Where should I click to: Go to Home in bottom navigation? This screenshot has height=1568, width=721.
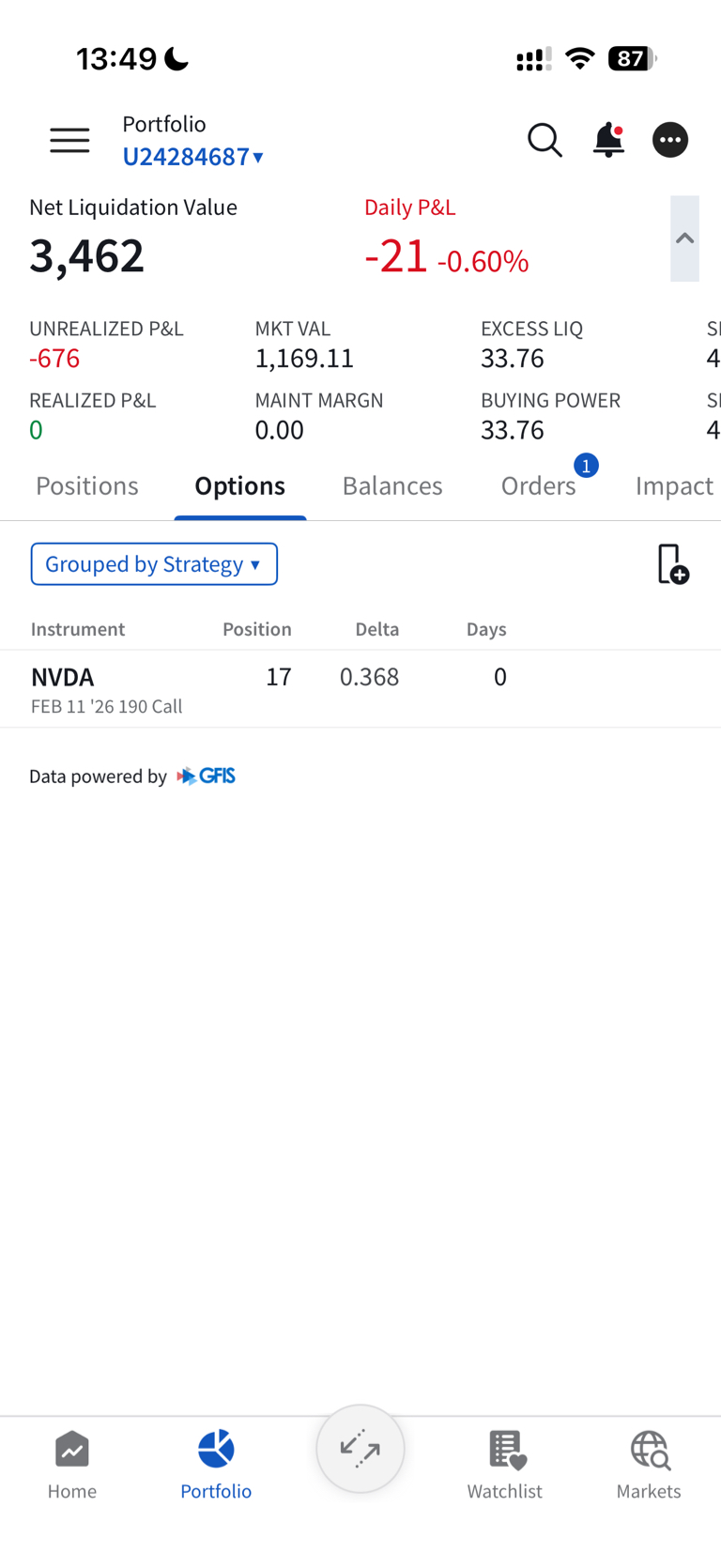(x=72, y=1466)
